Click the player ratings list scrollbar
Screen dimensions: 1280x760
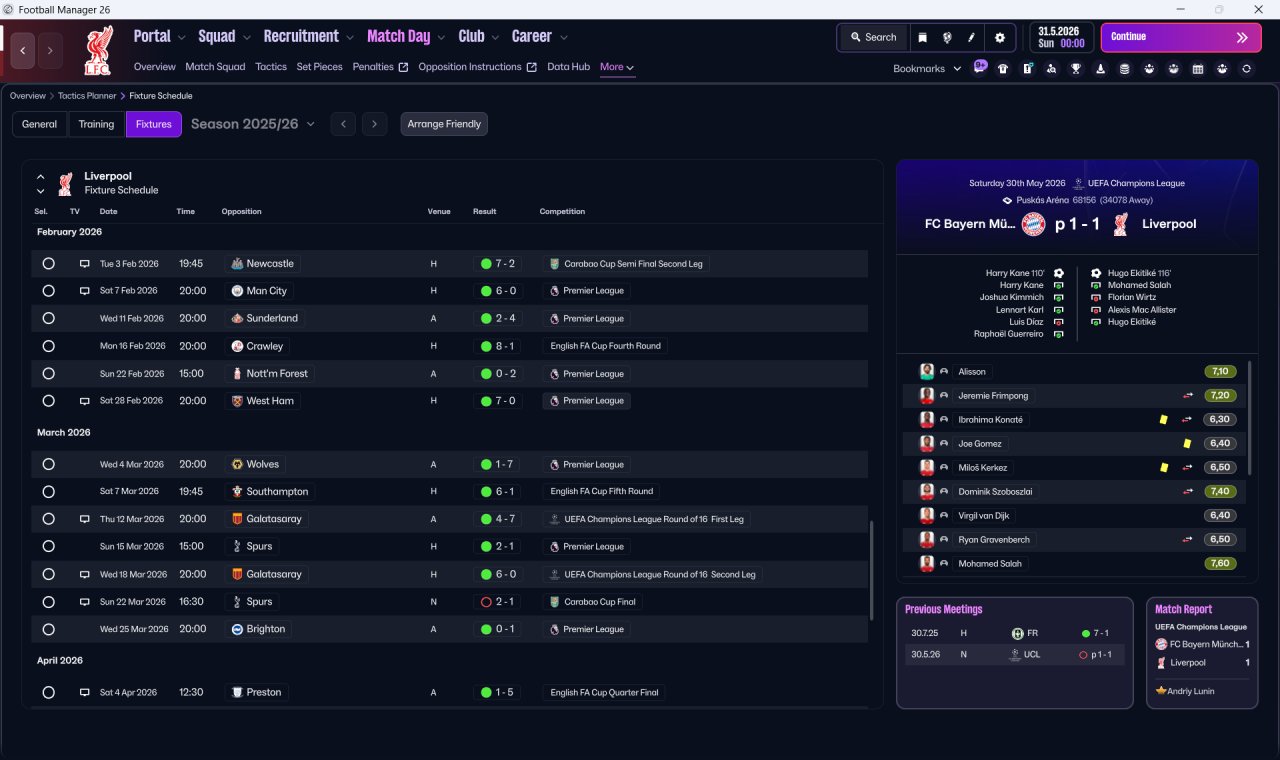[1249, 418]
